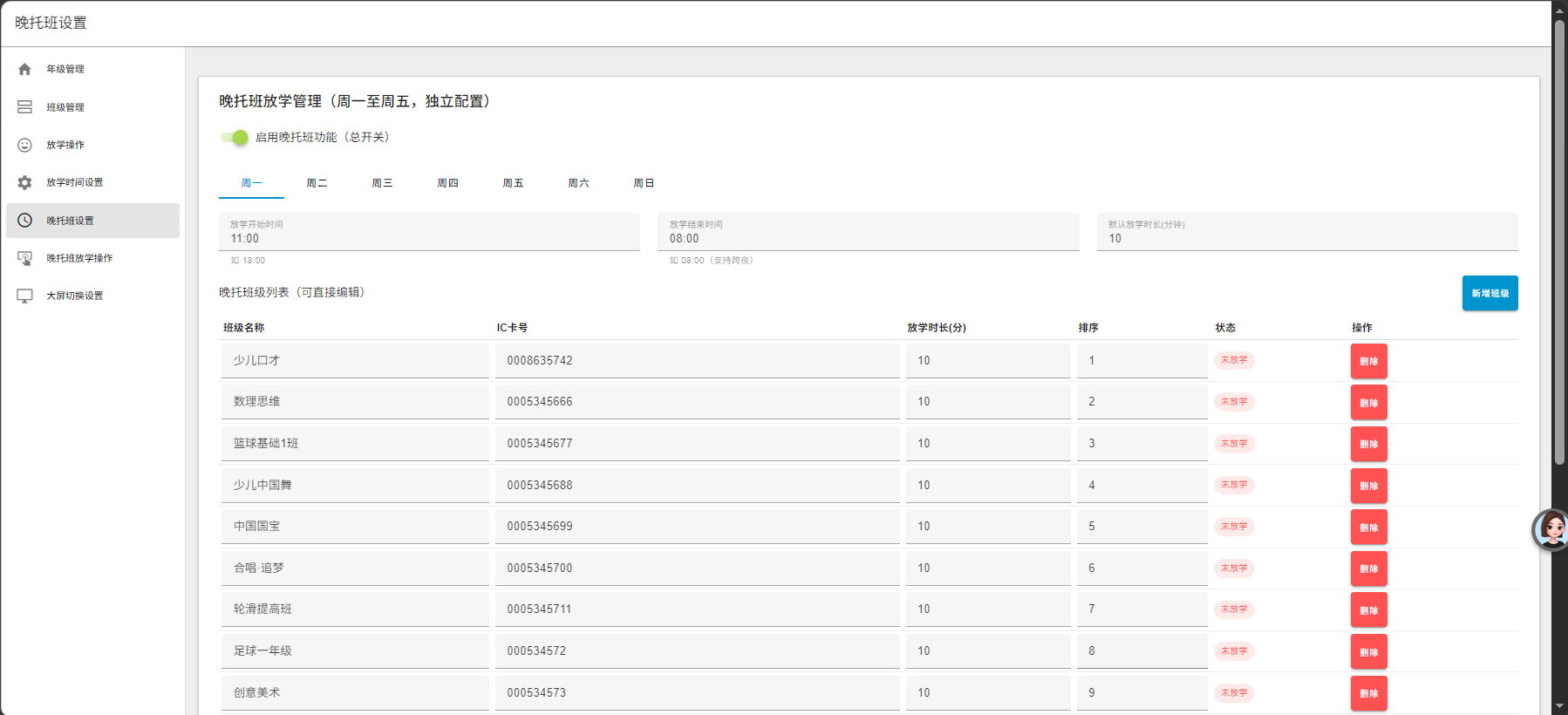The width and height of the screenshot is (1568, 715).
Task: Open 大屏切换设置 in the sidebar
Action: pyautogui.click(x=92, y=296)
